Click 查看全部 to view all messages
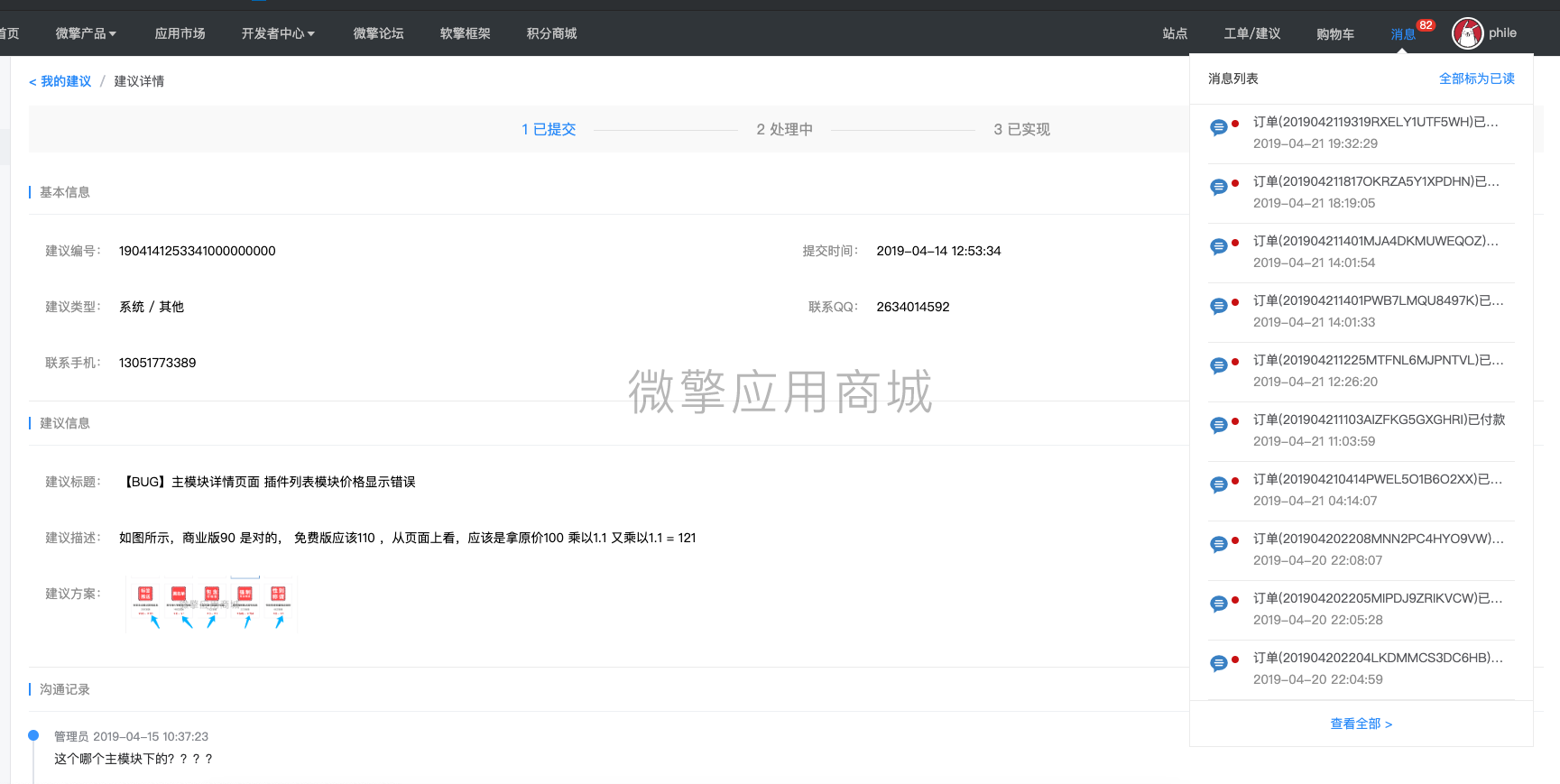This screenshot has width=1560, height=784. (1361, 724)
